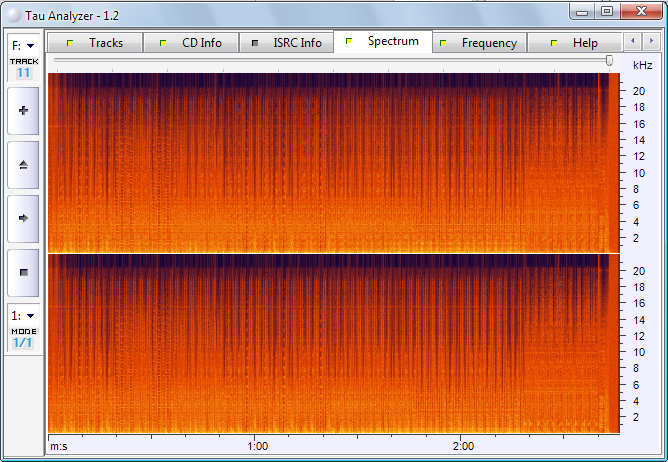Maximize the Tau Analyzer window
Viewport: 668px width, 462px height.
(607, 11)
